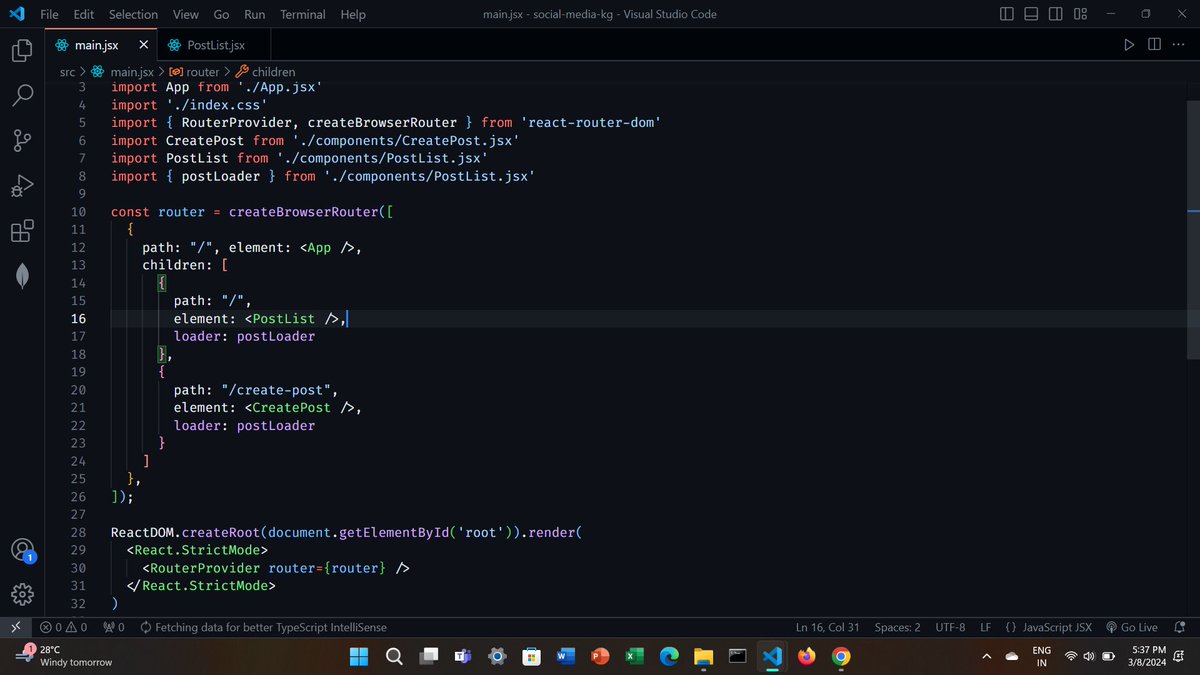The width and height of the screenshot is (1200, 675).
Task: Open the Explorer view in the activity bar
Action: [x=21, y=50]
